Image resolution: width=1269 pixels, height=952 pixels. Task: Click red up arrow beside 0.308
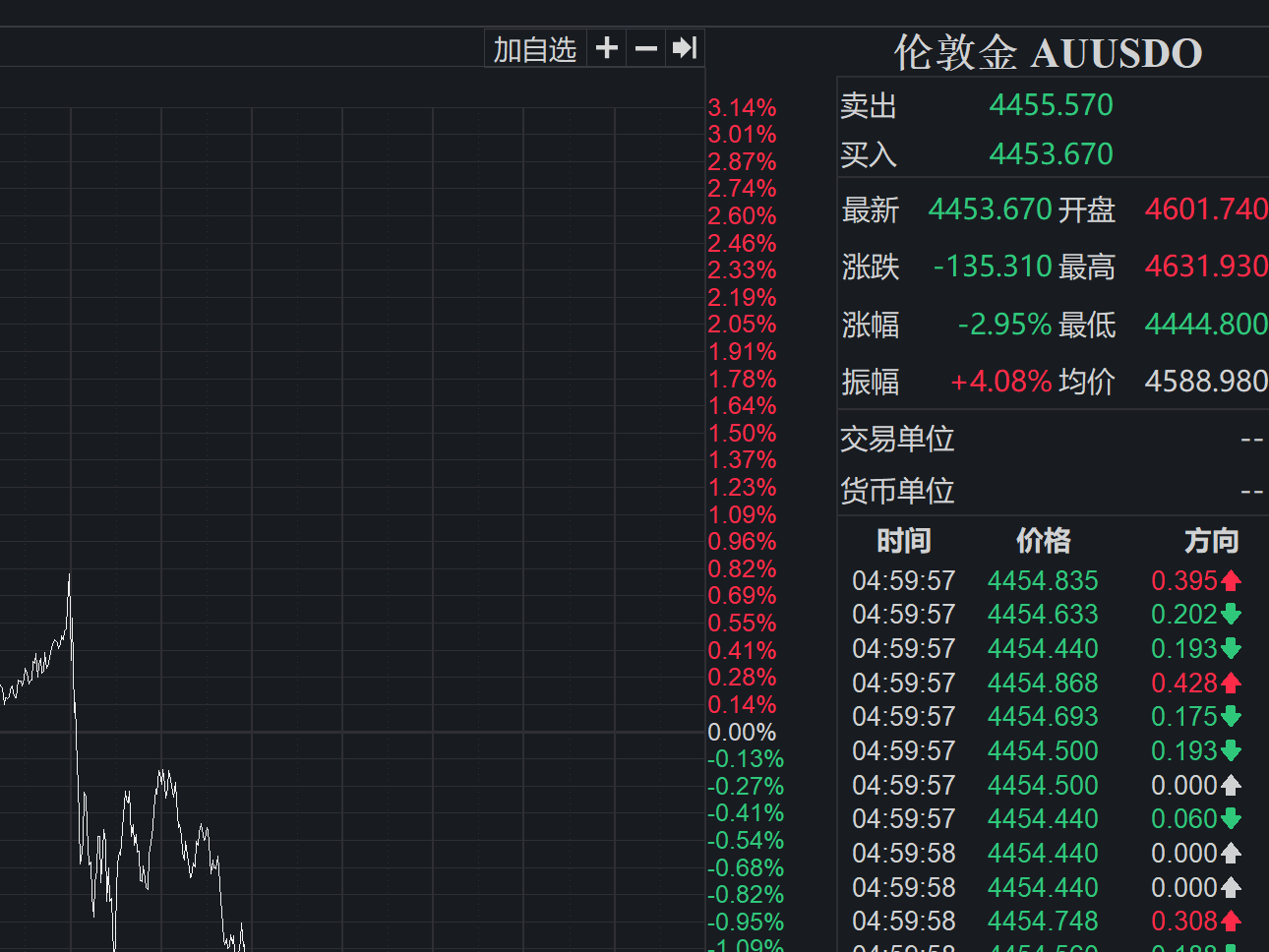tap(1231, 922)
